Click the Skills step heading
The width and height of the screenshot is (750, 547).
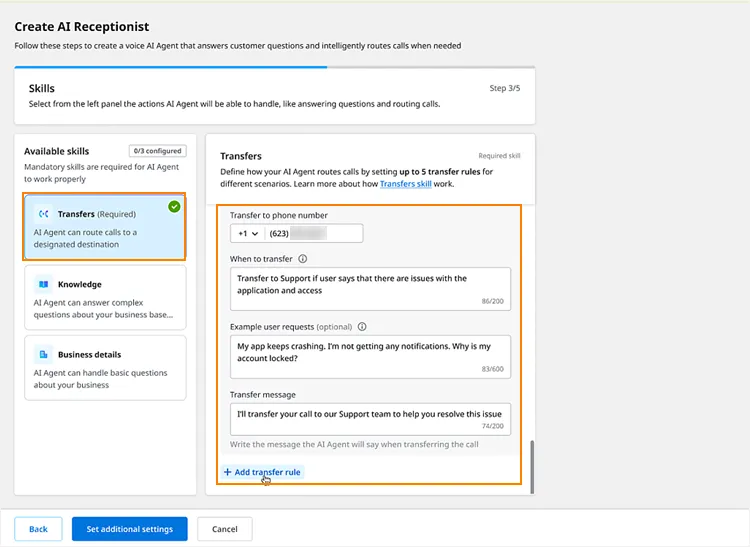click(x=42, y=88)
